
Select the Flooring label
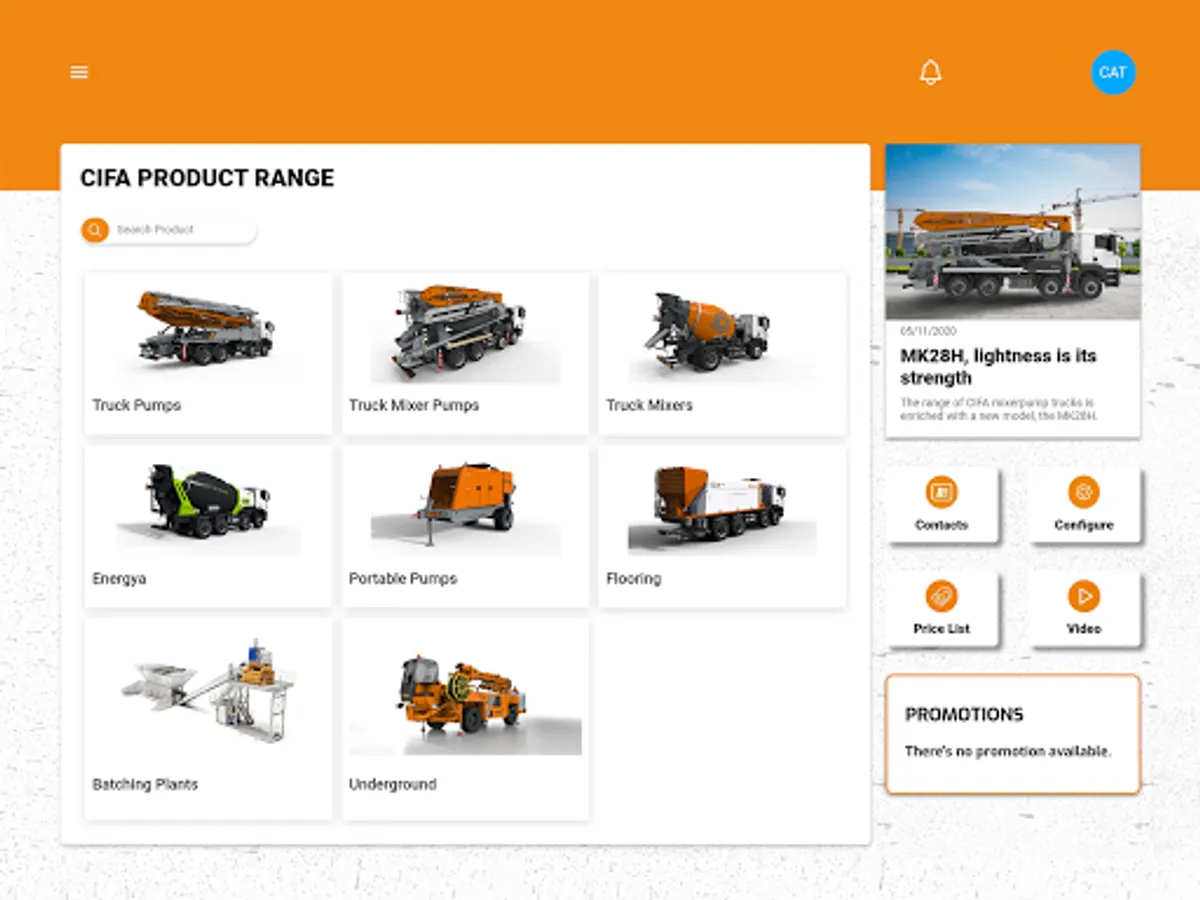[x=633, y=579]
